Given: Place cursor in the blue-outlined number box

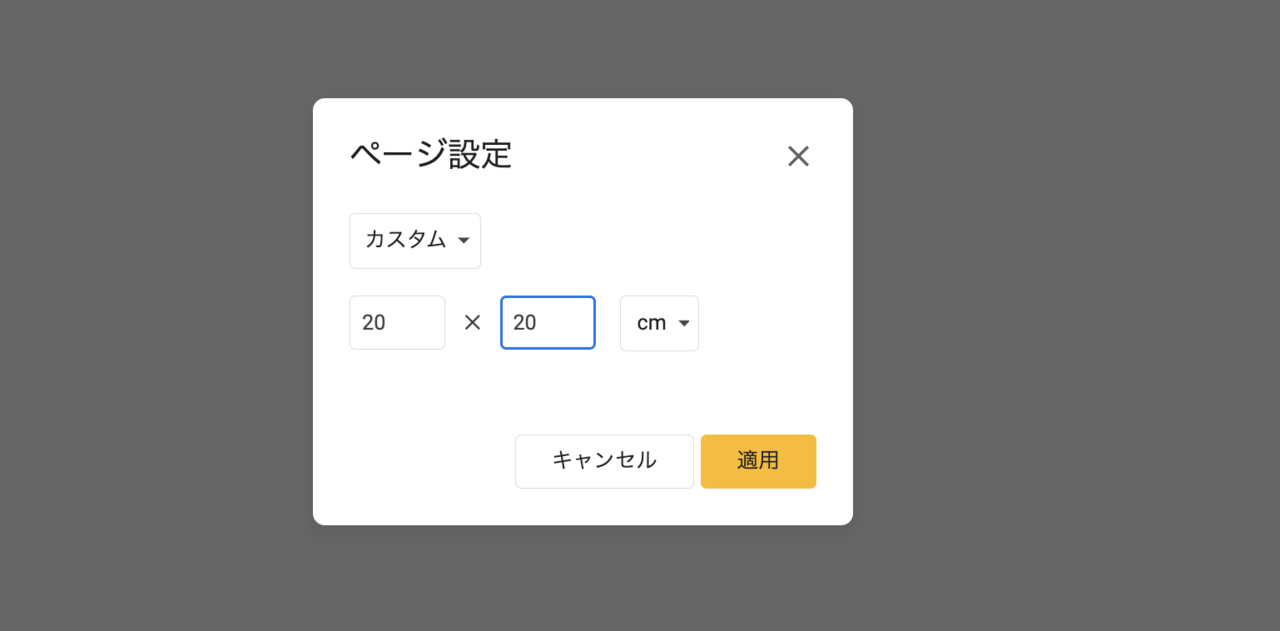Looking at the screenshot, I should click(x=548, y=323).
